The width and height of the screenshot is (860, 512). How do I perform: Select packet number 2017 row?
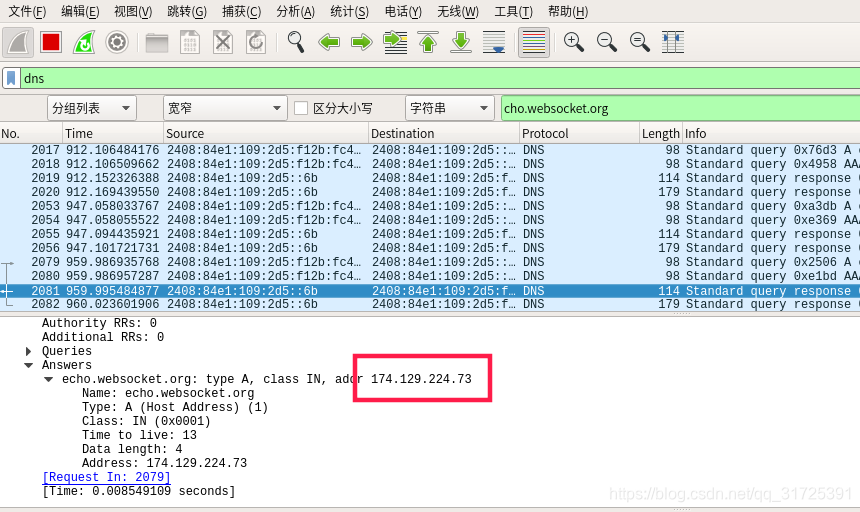coord(430,150)
